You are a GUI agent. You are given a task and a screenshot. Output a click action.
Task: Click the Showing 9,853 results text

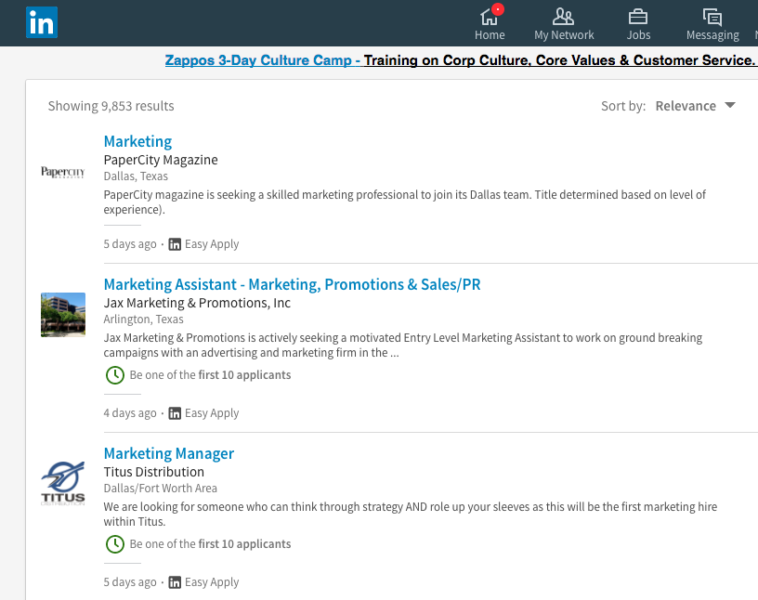point(111,106)
